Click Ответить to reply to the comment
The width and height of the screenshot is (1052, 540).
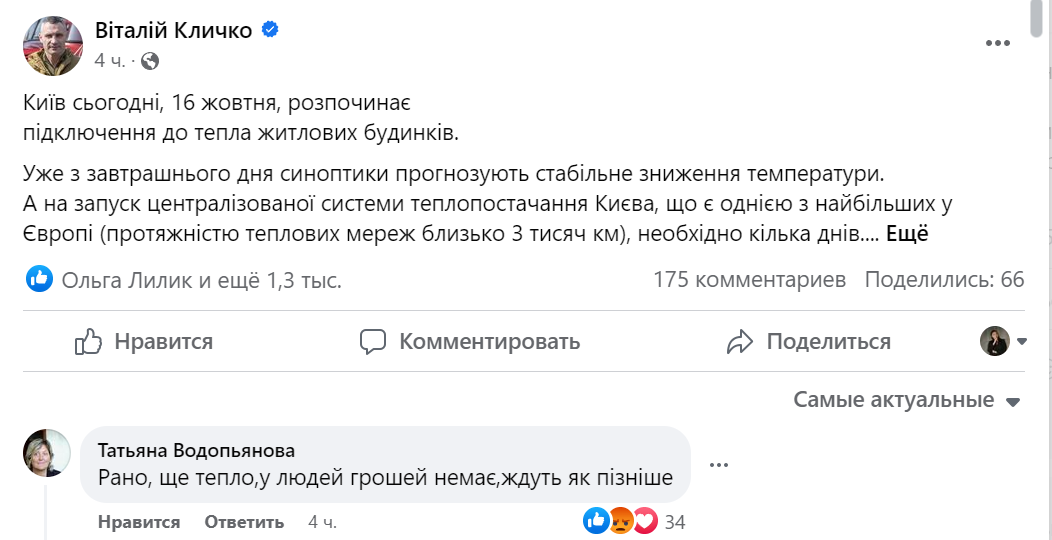point(244,522)
